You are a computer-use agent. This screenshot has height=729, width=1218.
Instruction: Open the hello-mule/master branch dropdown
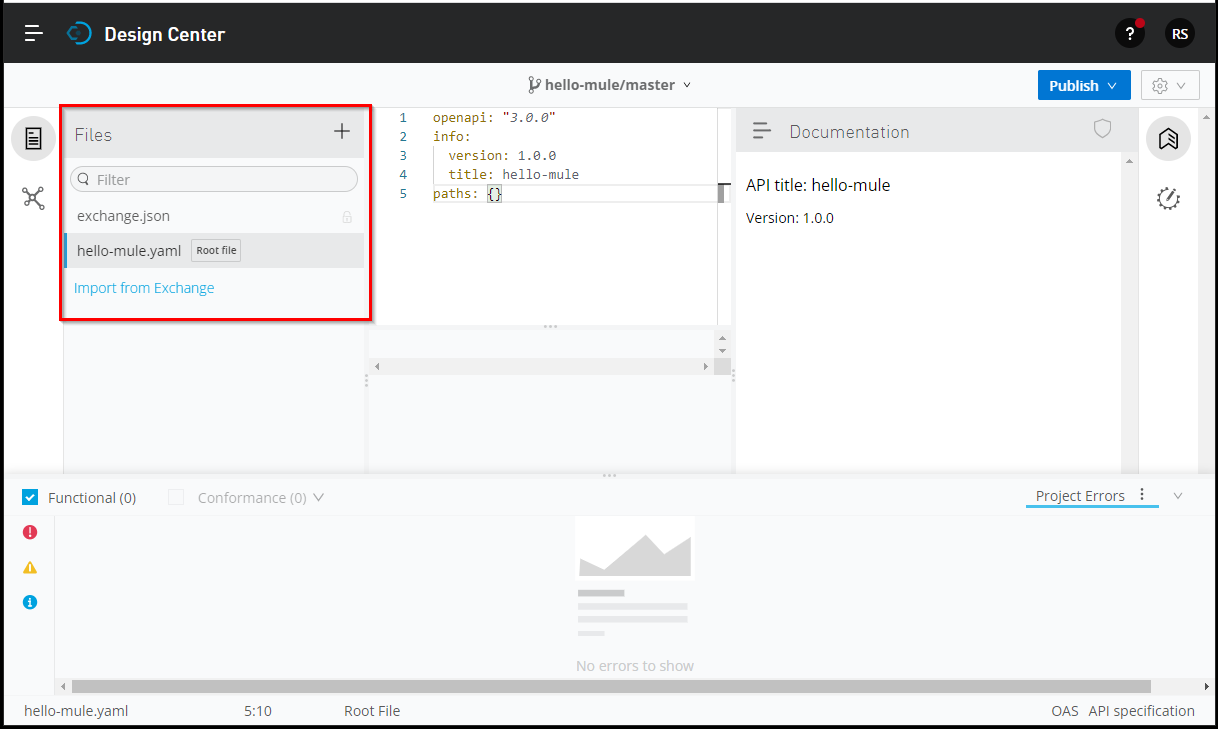[x=687, y=85]
